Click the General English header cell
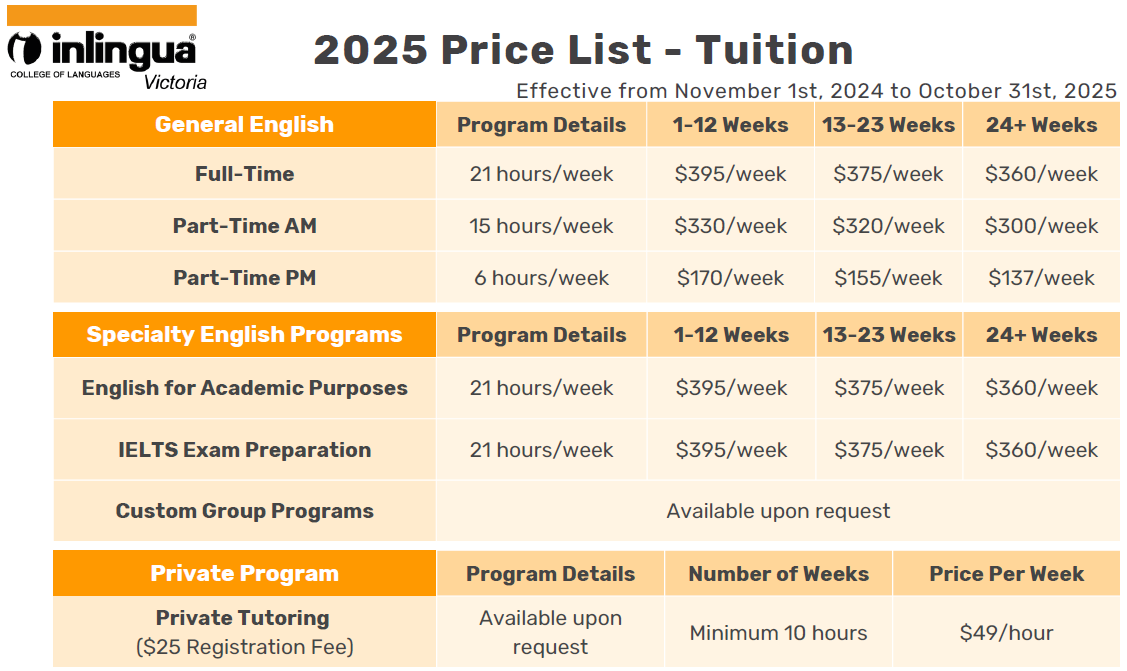Viewport: 1127px width, 671px height. coord(244,125)
